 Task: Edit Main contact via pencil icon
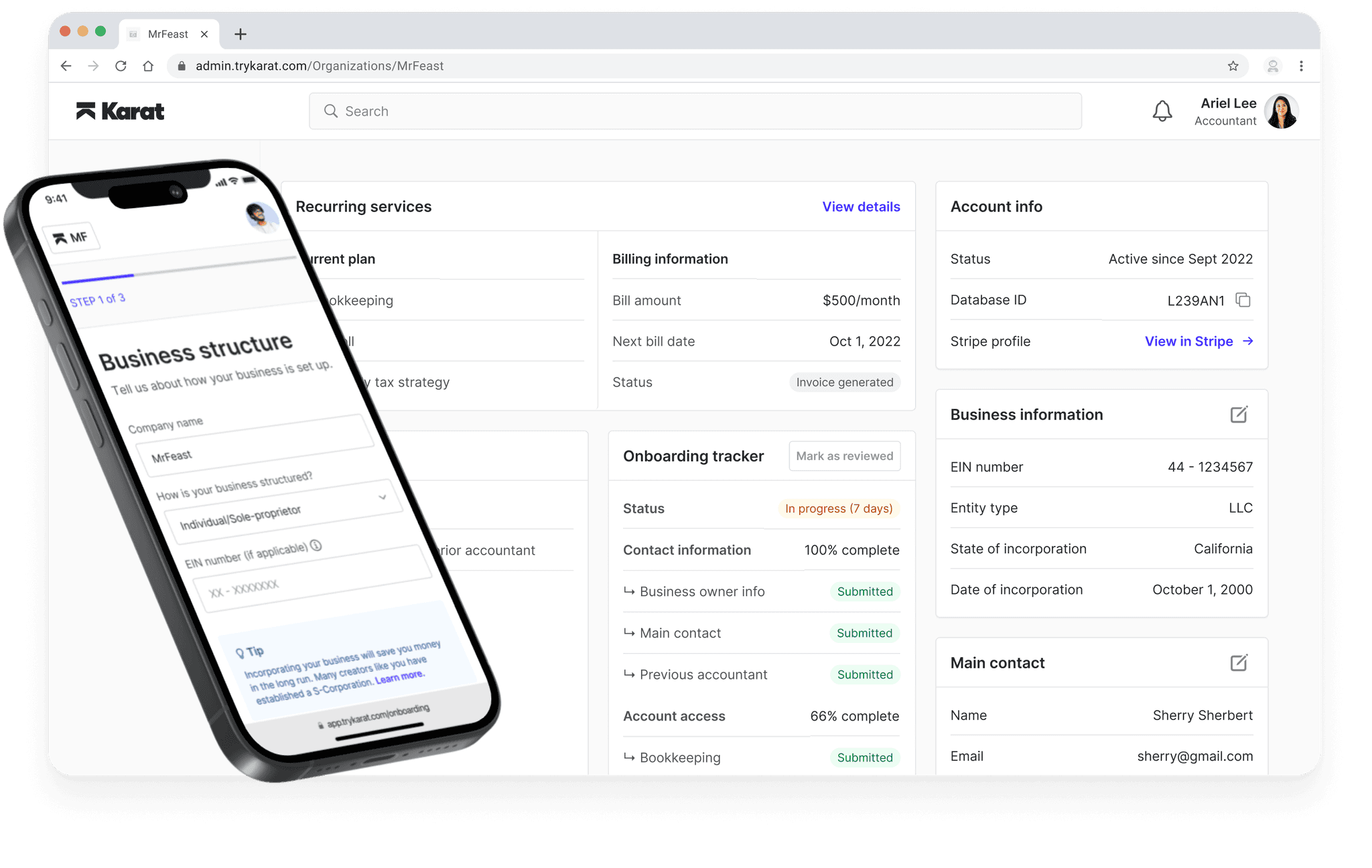coord(1239,663)
